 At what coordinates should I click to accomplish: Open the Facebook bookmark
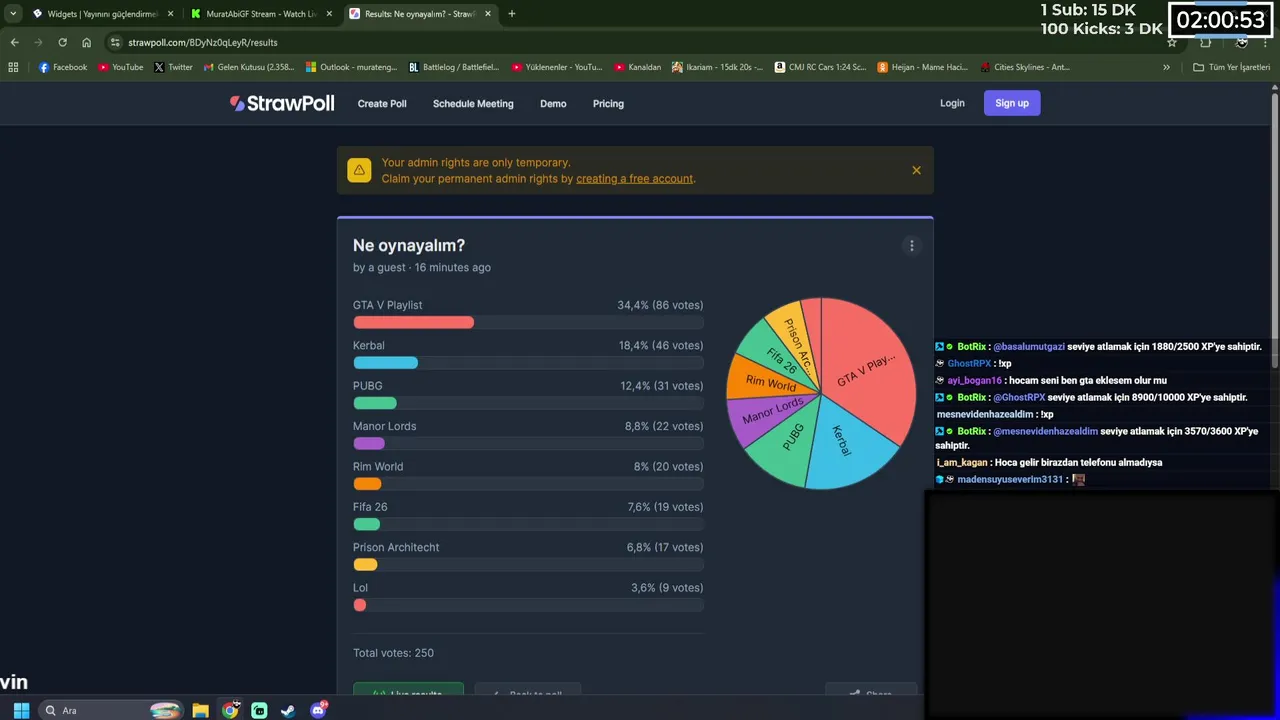63,67
